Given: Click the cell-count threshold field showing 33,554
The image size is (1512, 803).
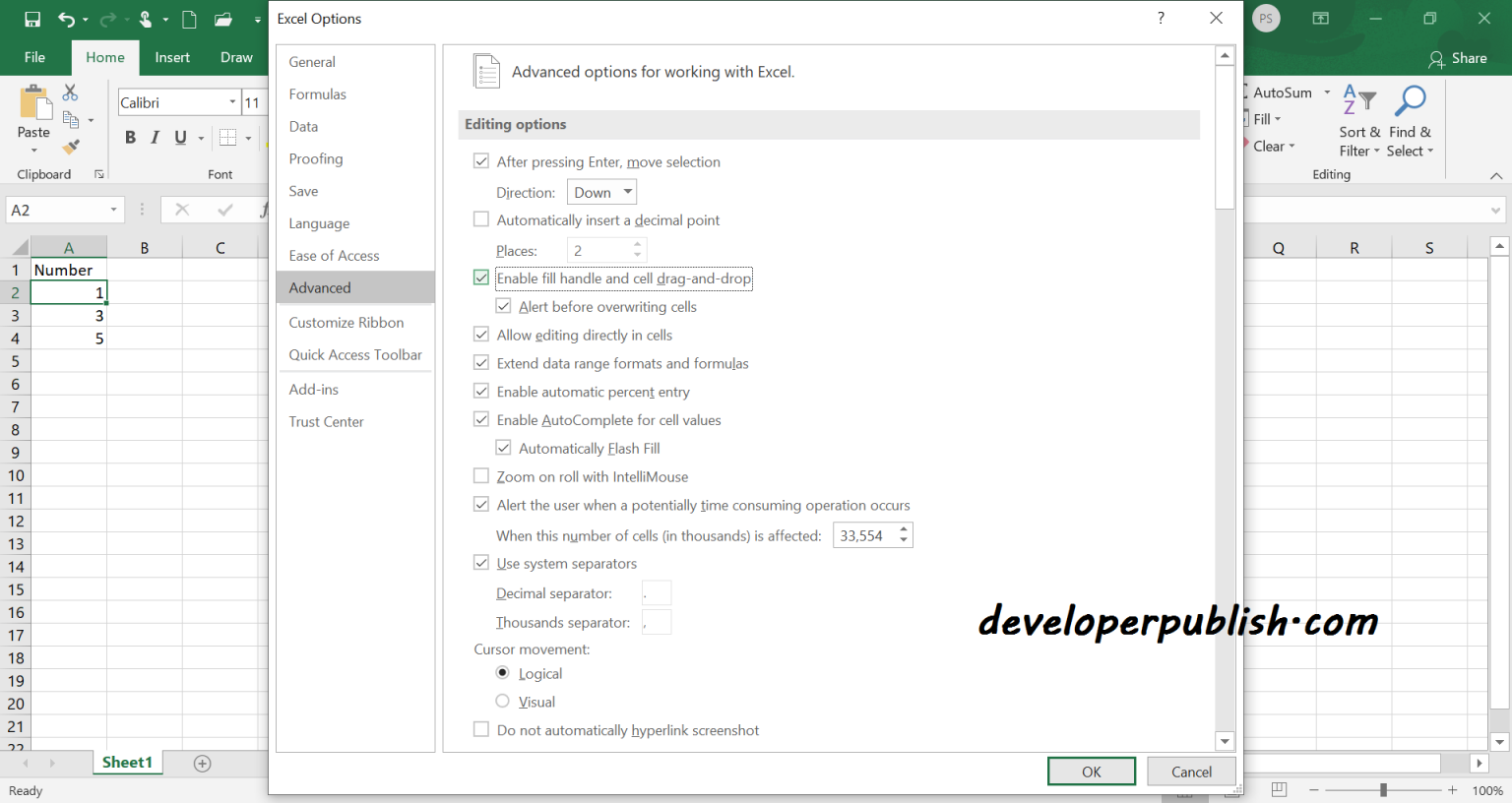Looking at the screenshot, I should point(863,535).
